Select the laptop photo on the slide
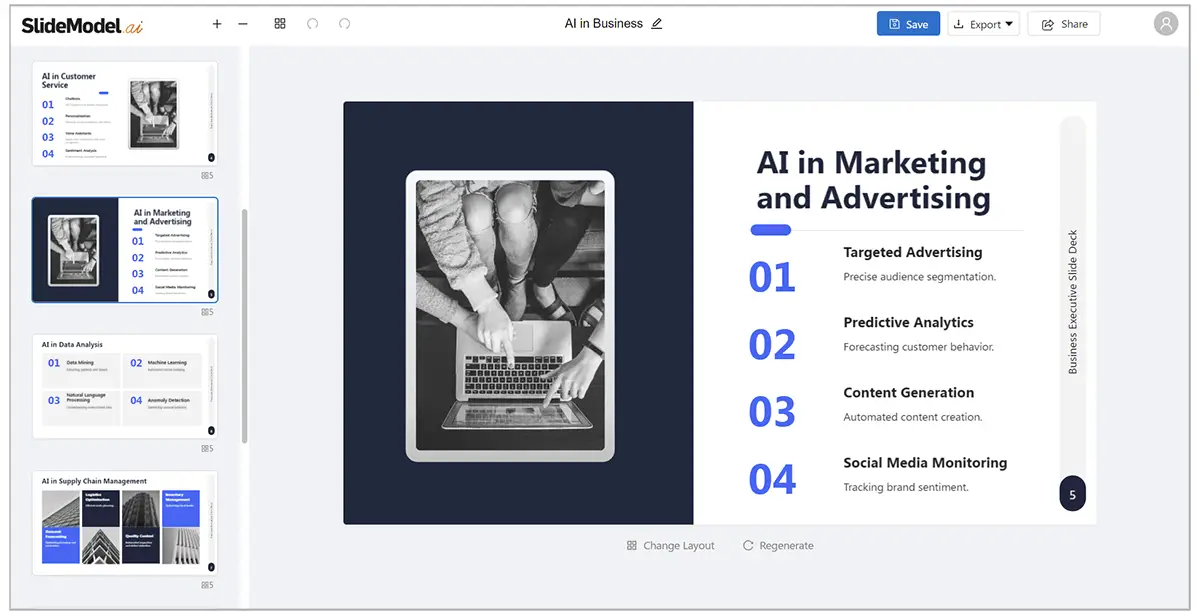The width and height of the screenshot is (1200, 615). [510, 315]
